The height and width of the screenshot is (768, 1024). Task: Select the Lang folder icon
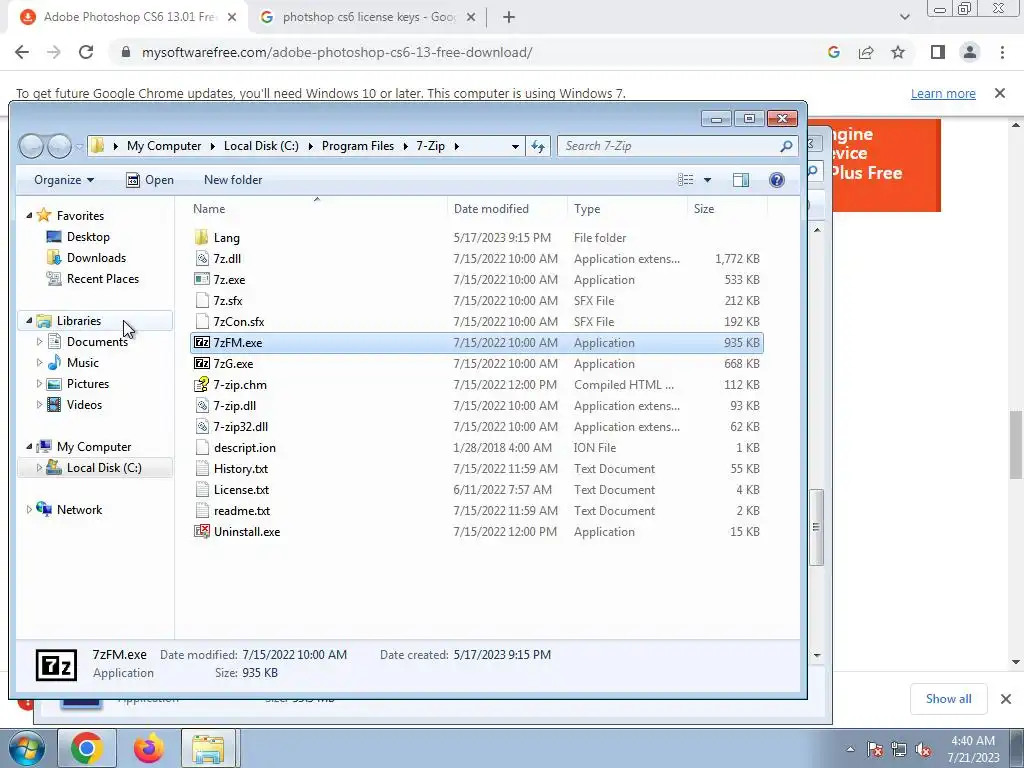[202, 238]
